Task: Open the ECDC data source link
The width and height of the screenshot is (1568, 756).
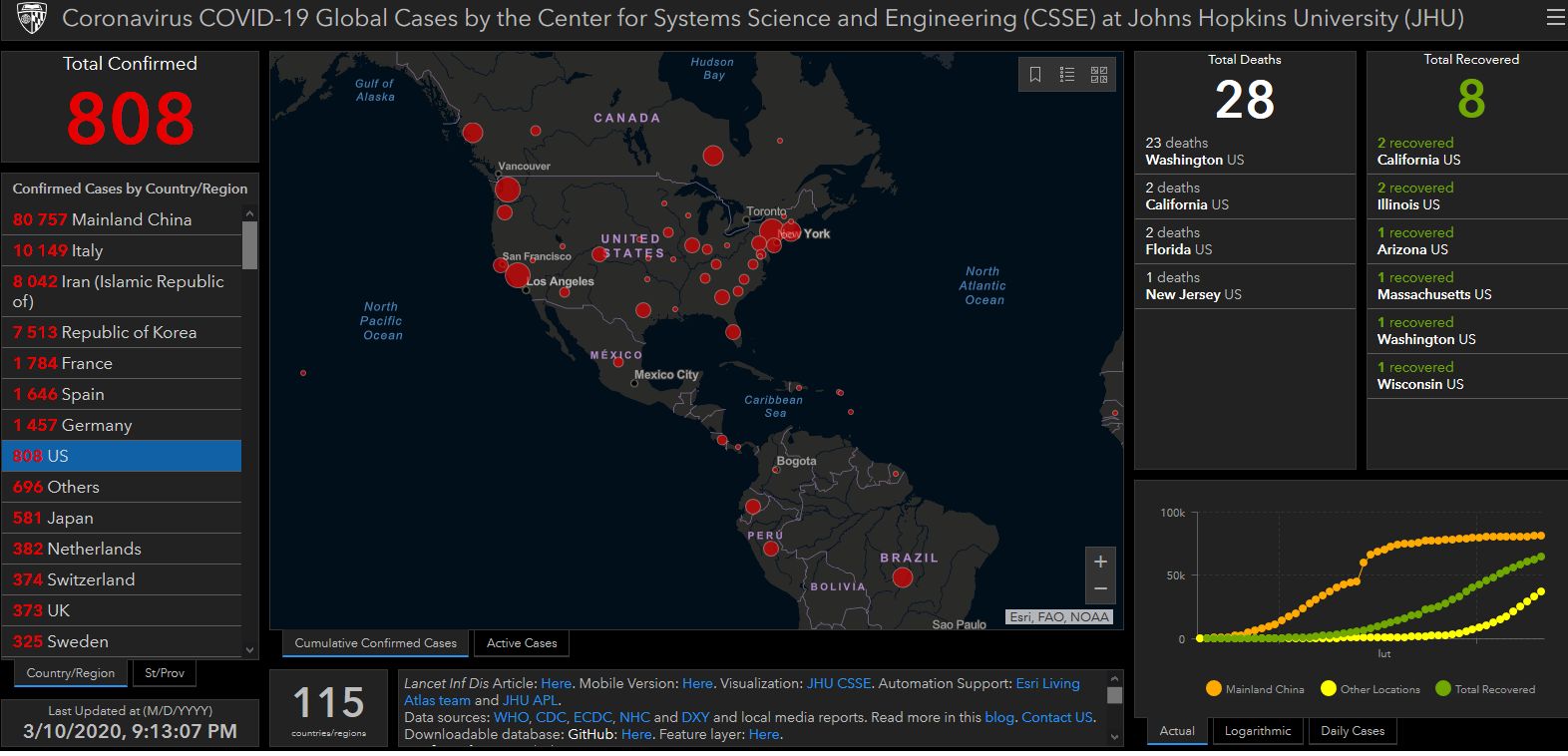Action: pyautogui.click(x=592, y=717)
